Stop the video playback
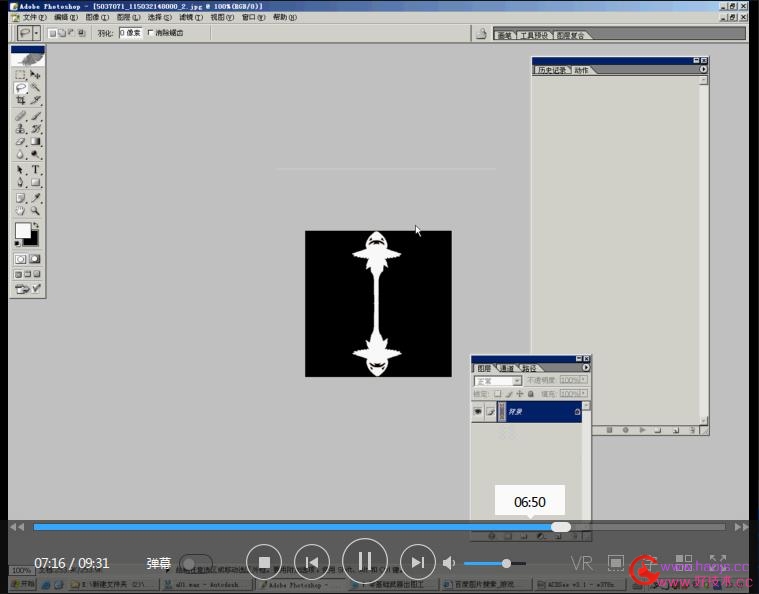This screenshot has width=759, height=594. coord(264,563)
